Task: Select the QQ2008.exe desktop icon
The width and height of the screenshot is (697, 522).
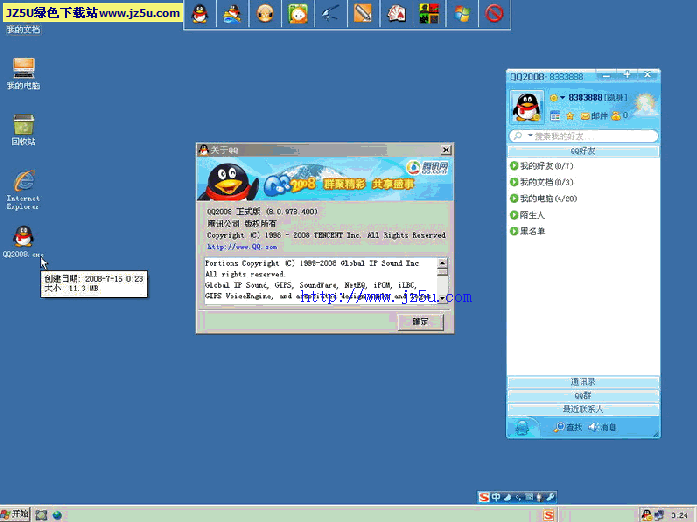Action: click(x=23, y=241)
